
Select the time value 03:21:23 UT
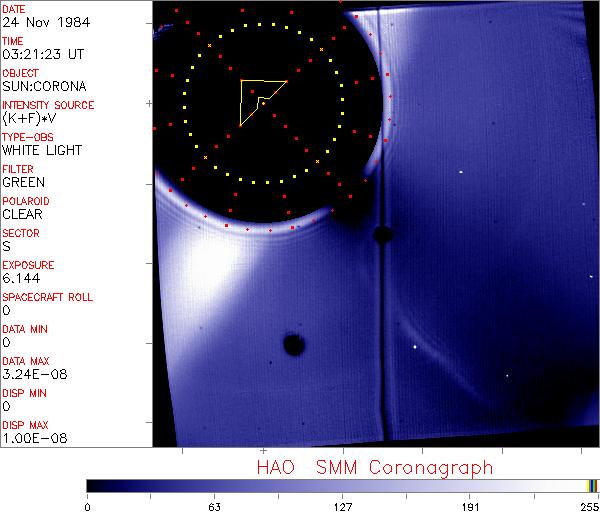[x=41, y=54]
